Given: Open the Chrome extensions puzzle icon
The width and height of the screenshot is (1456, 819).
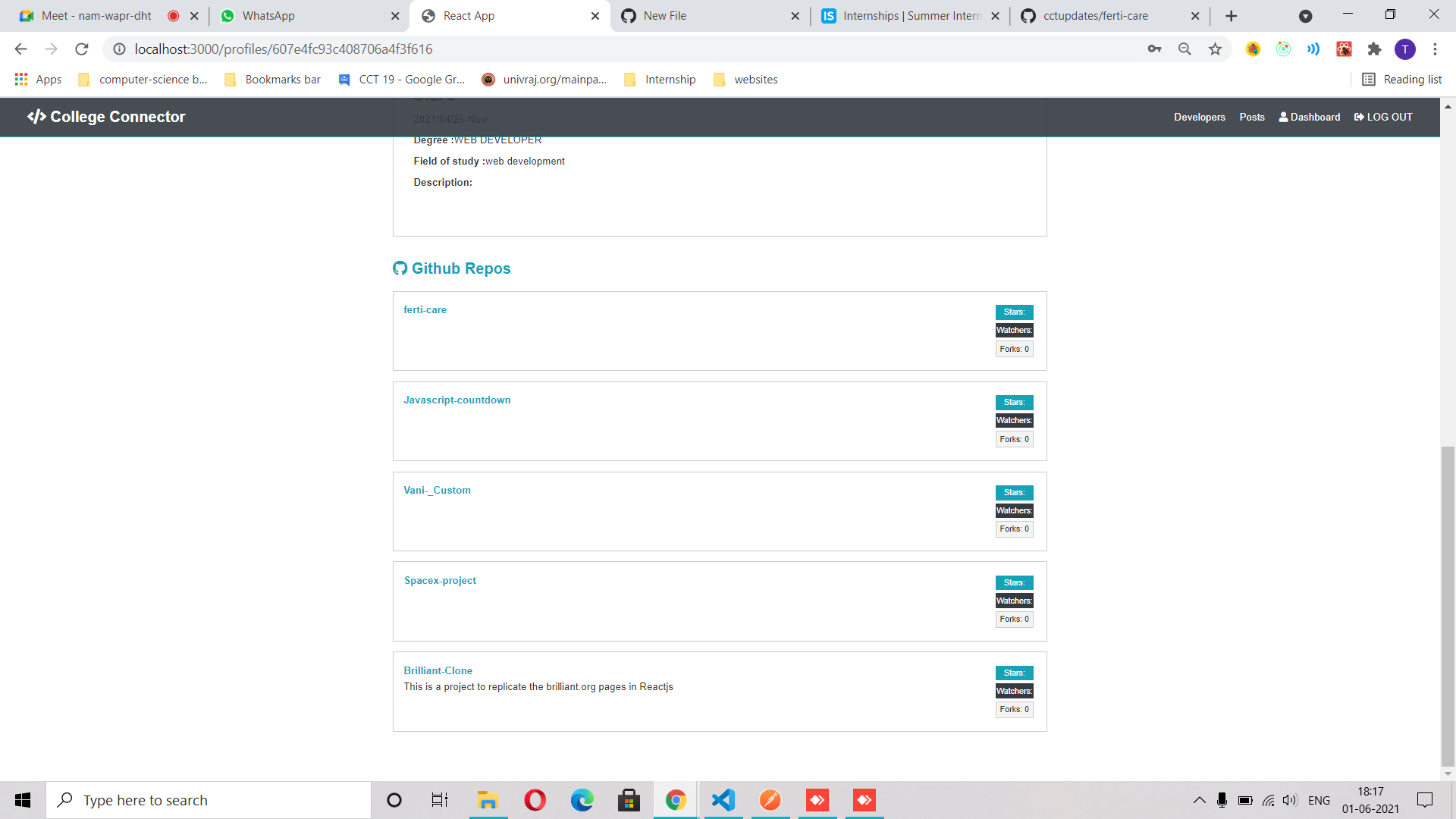Looking at the screenshot, I should [x=1374, y=49].
